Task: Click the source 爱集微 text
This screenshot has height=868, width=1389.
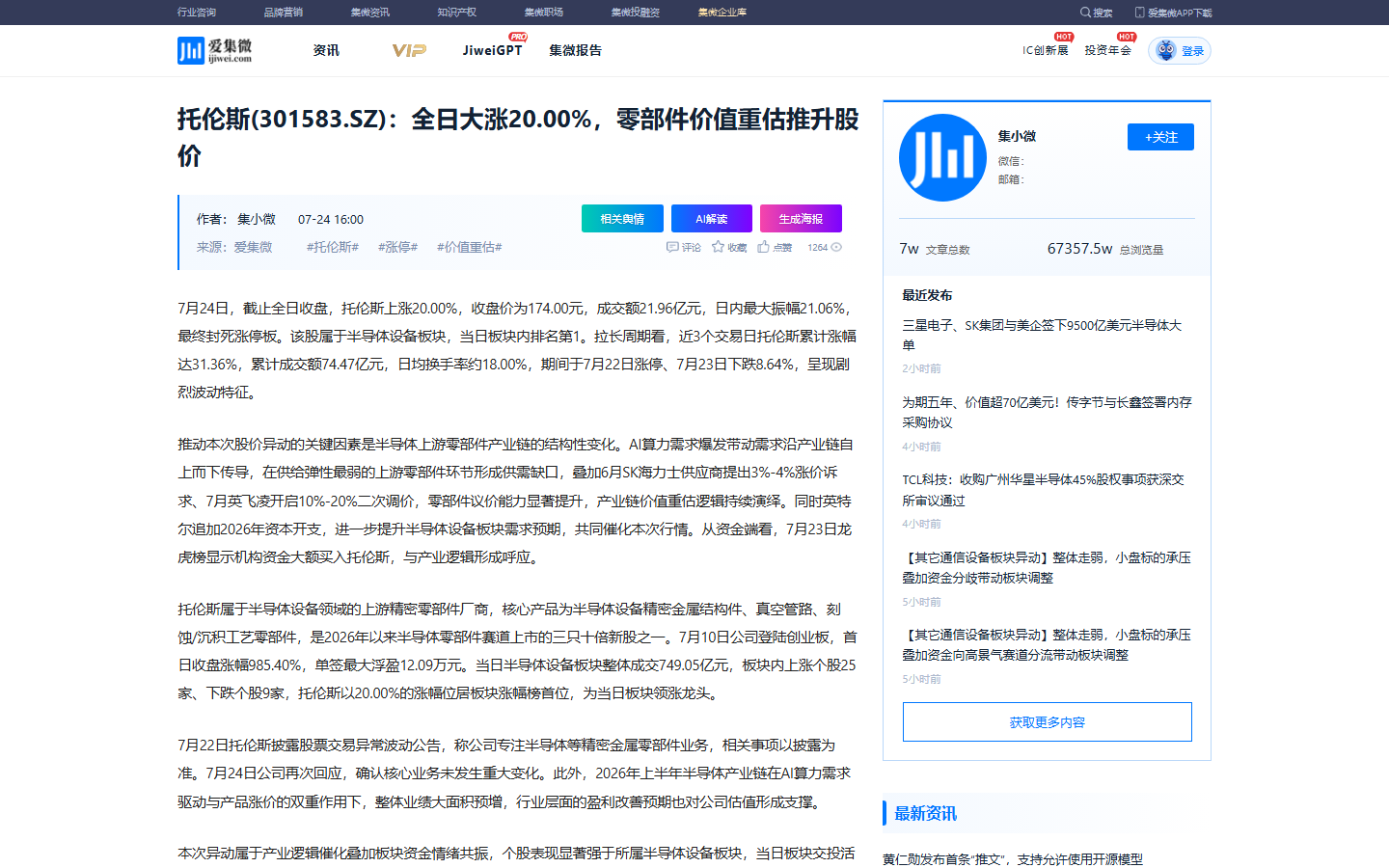Action: [253, 247]
